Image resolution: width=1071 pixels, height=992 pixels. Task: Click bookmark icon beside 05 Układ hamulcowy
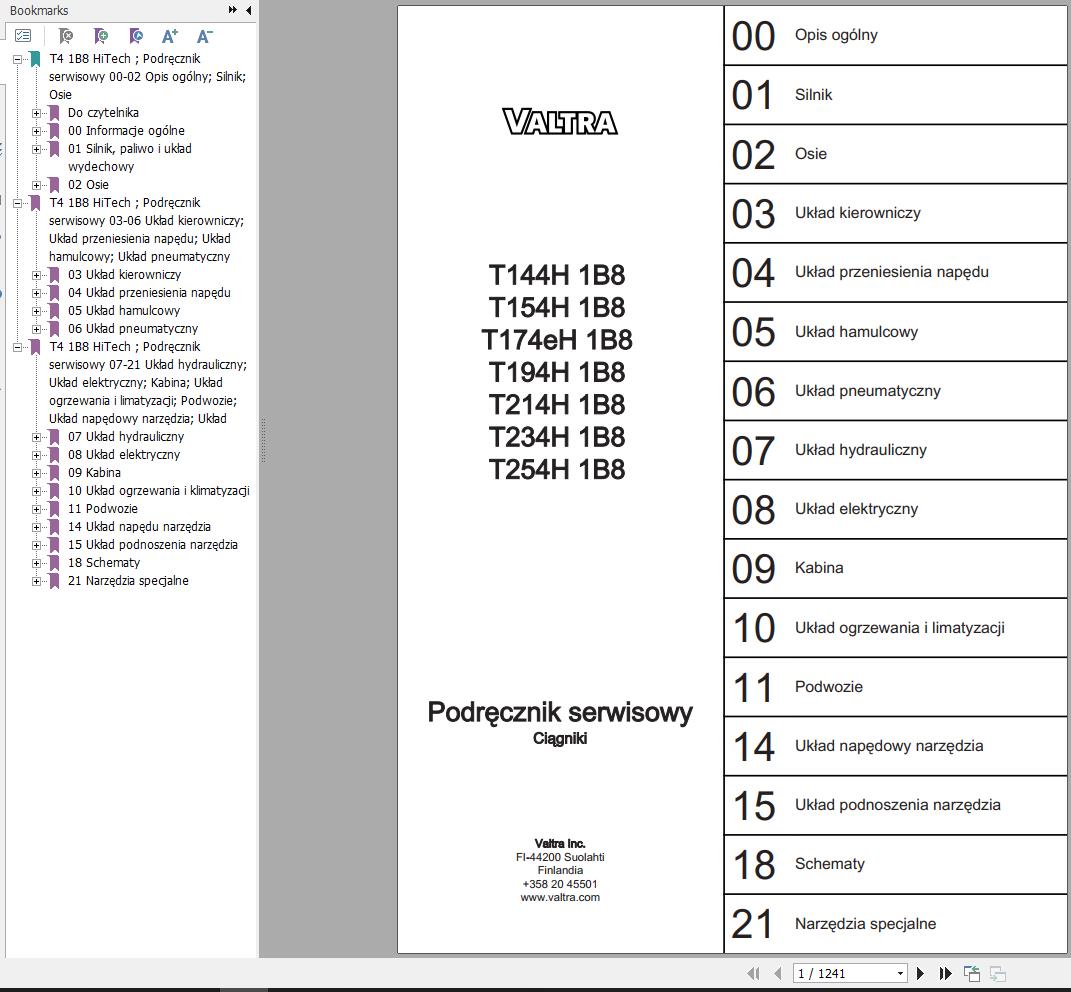54,311
